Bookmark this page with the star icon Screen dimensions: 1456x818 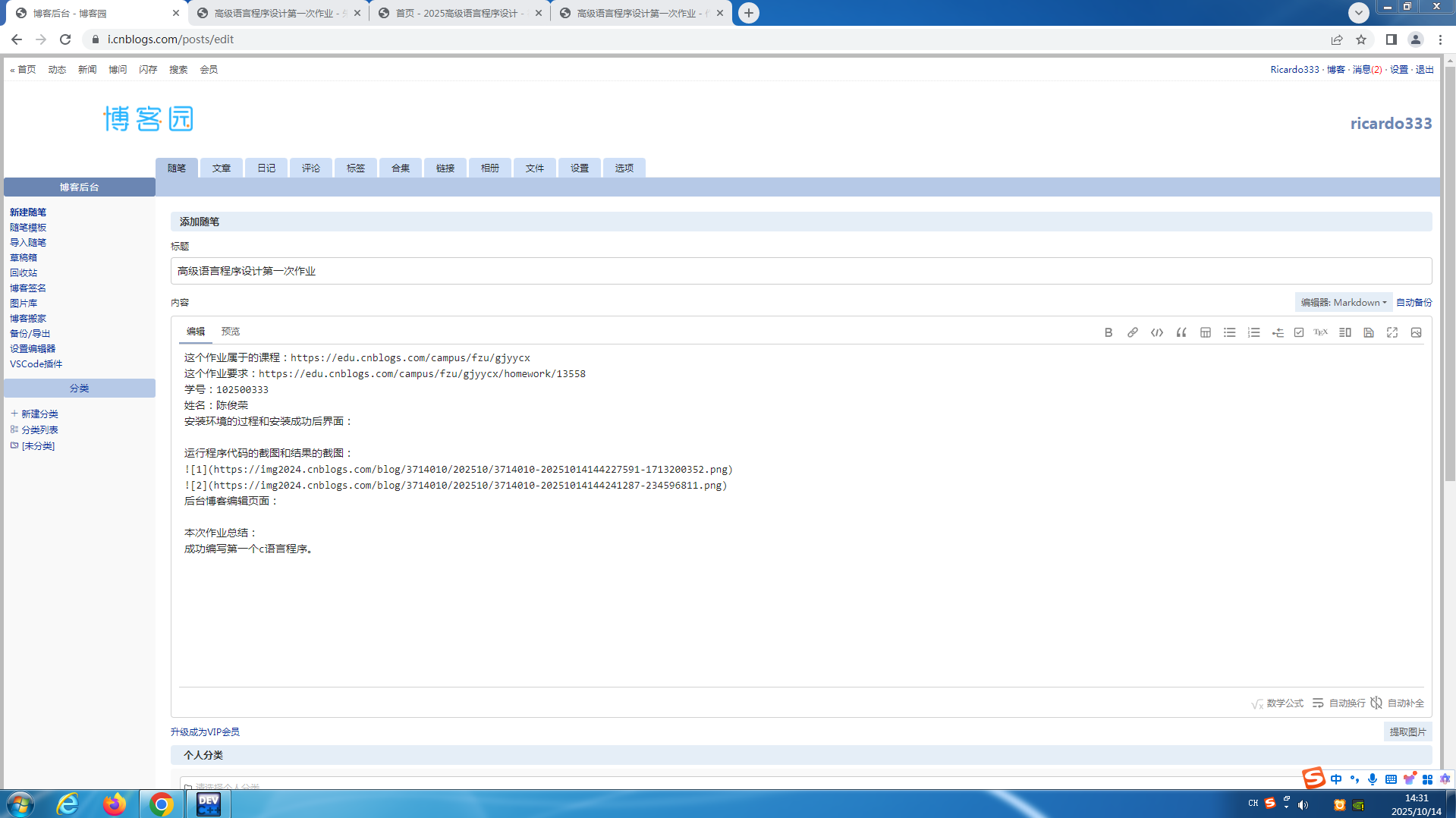point(1361,39)
